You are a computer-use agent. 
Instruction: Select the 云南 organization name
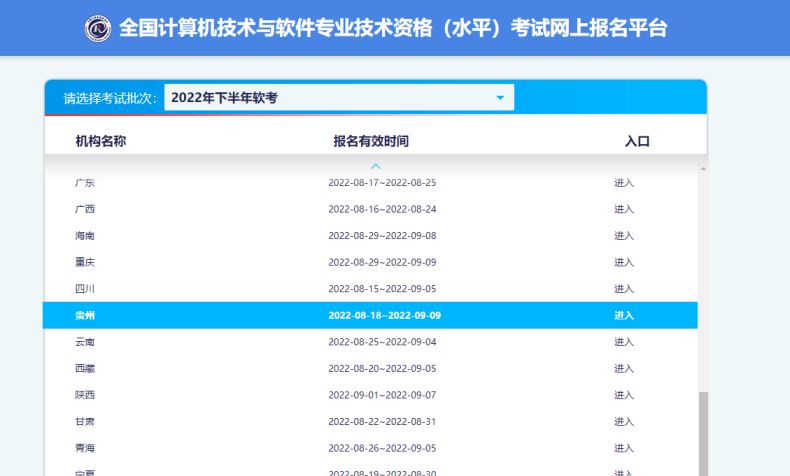coord(85,342)
